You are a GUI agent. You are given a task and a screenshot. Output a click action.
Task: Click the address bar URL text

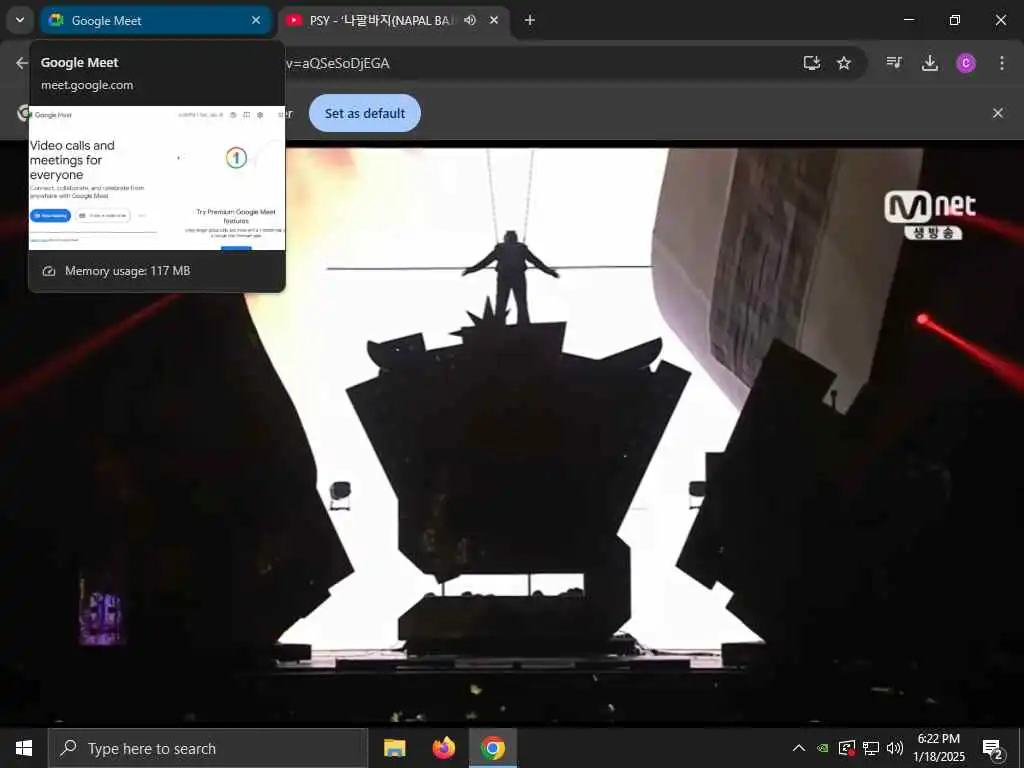(x=338, y=63)
